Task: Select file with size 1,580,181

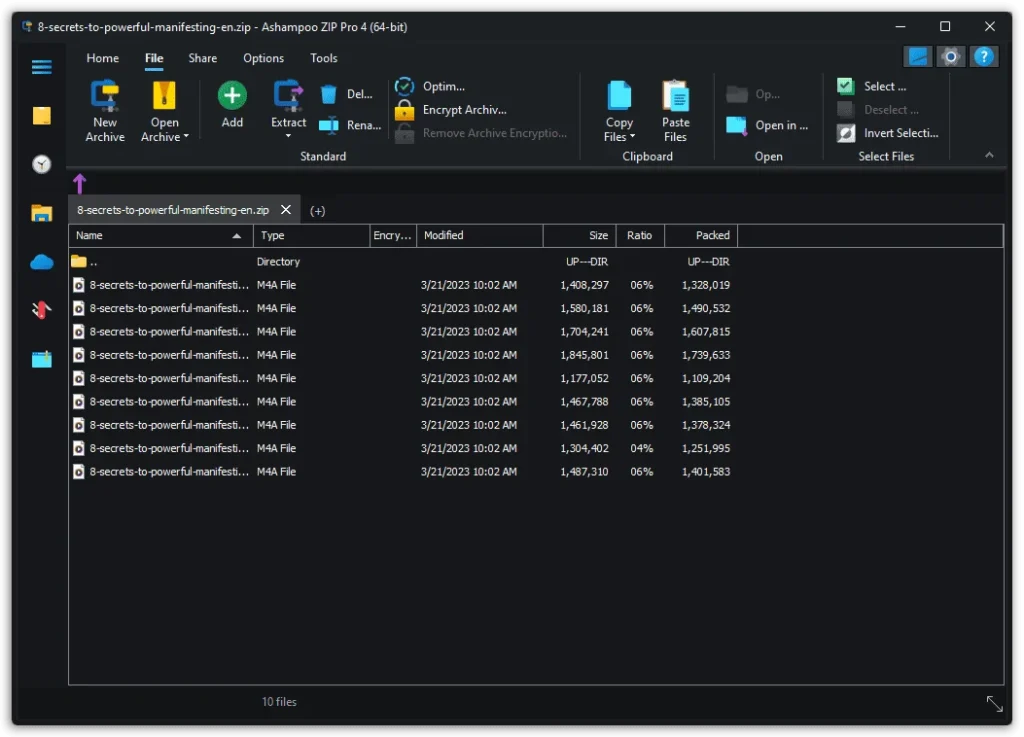Action: tap(403, 308)
